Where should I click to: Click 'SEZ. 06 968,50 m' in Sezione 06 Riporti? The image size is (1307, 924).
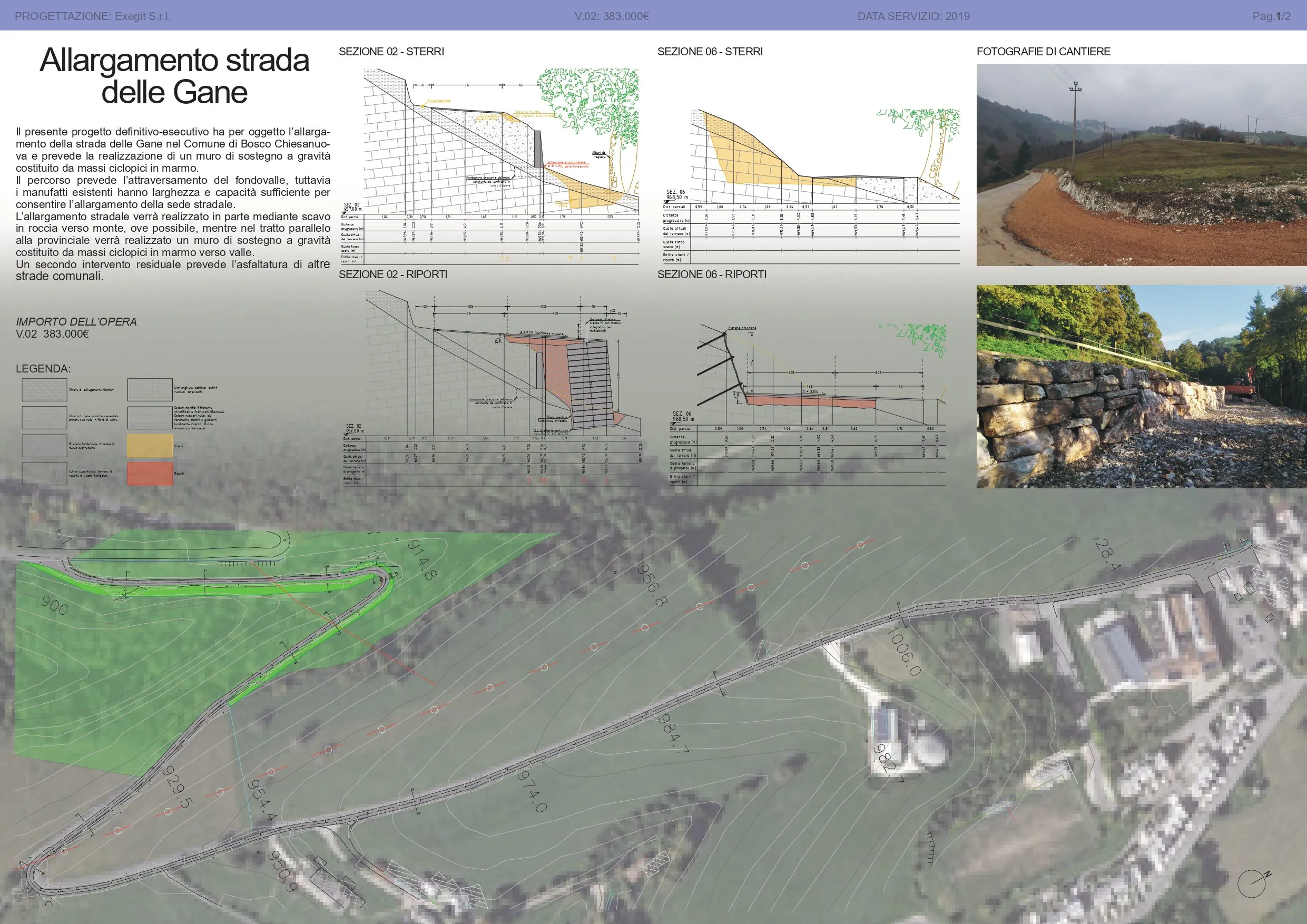[682, 416]
